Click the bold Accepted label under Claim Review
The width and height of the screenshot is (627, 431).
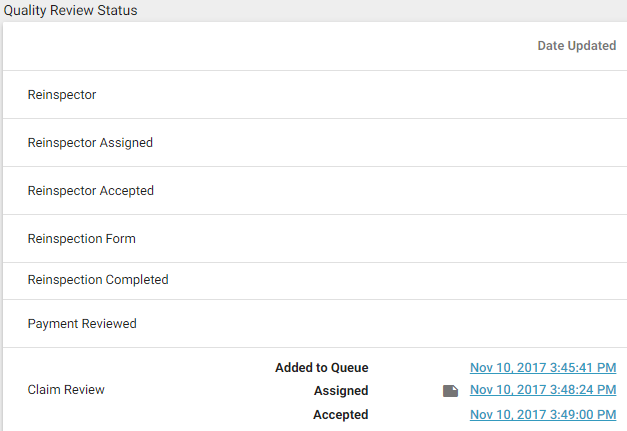click(x=340, y=414)
